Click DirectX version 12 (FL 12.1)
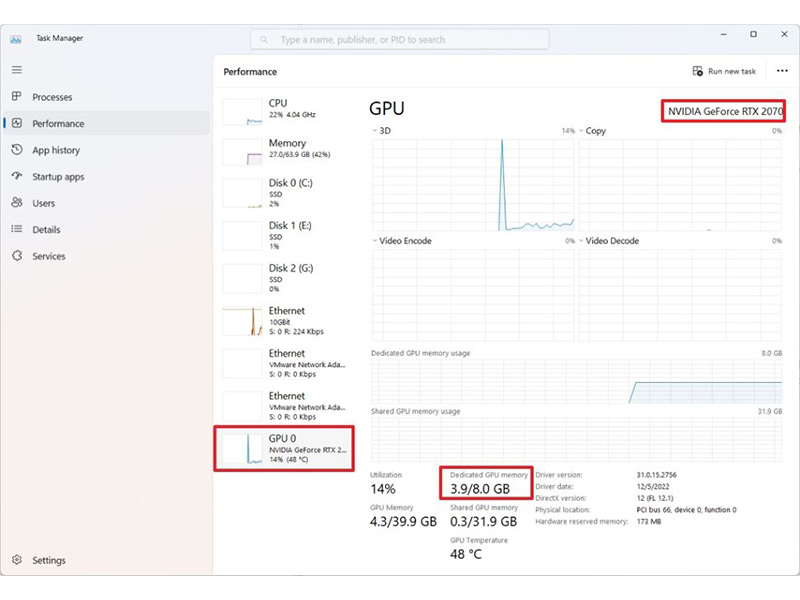This screenshot has height=600, width=800. coord(655,498)
